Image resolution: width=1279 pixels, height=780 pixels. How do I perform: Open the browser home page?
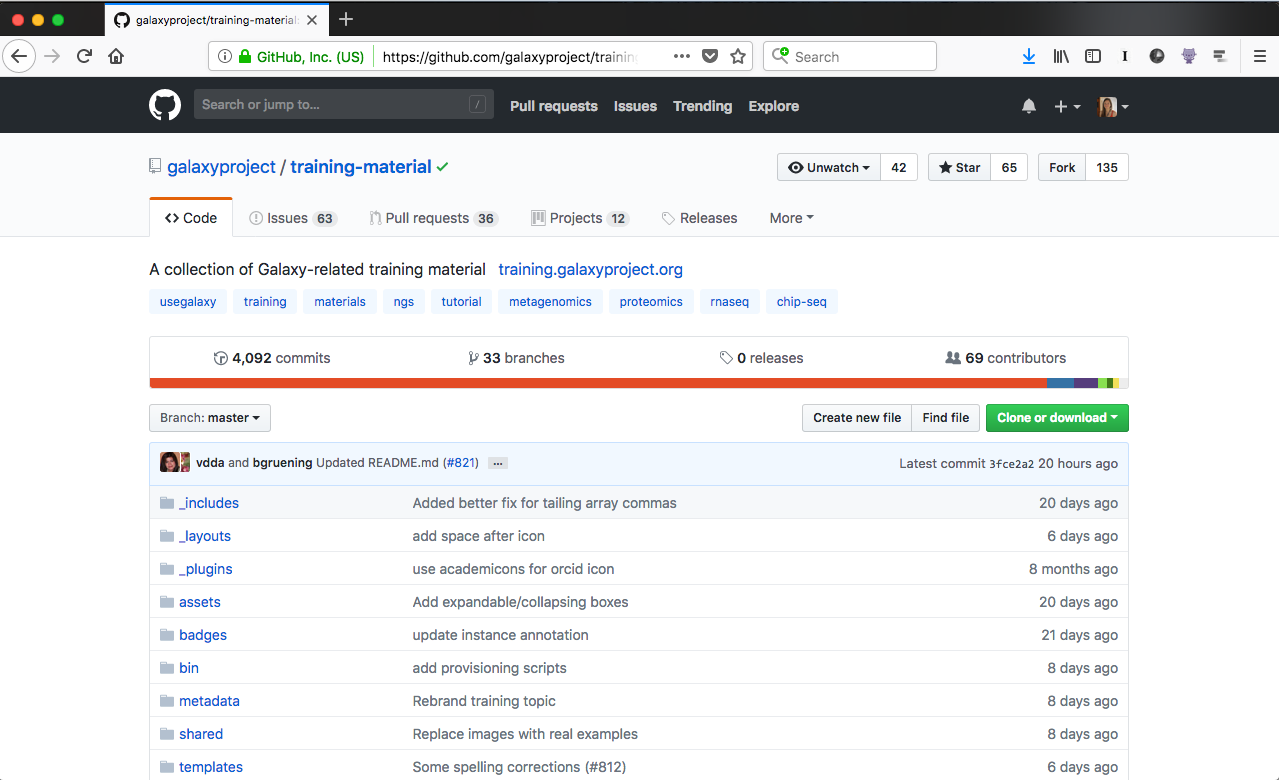click(116, 56)
